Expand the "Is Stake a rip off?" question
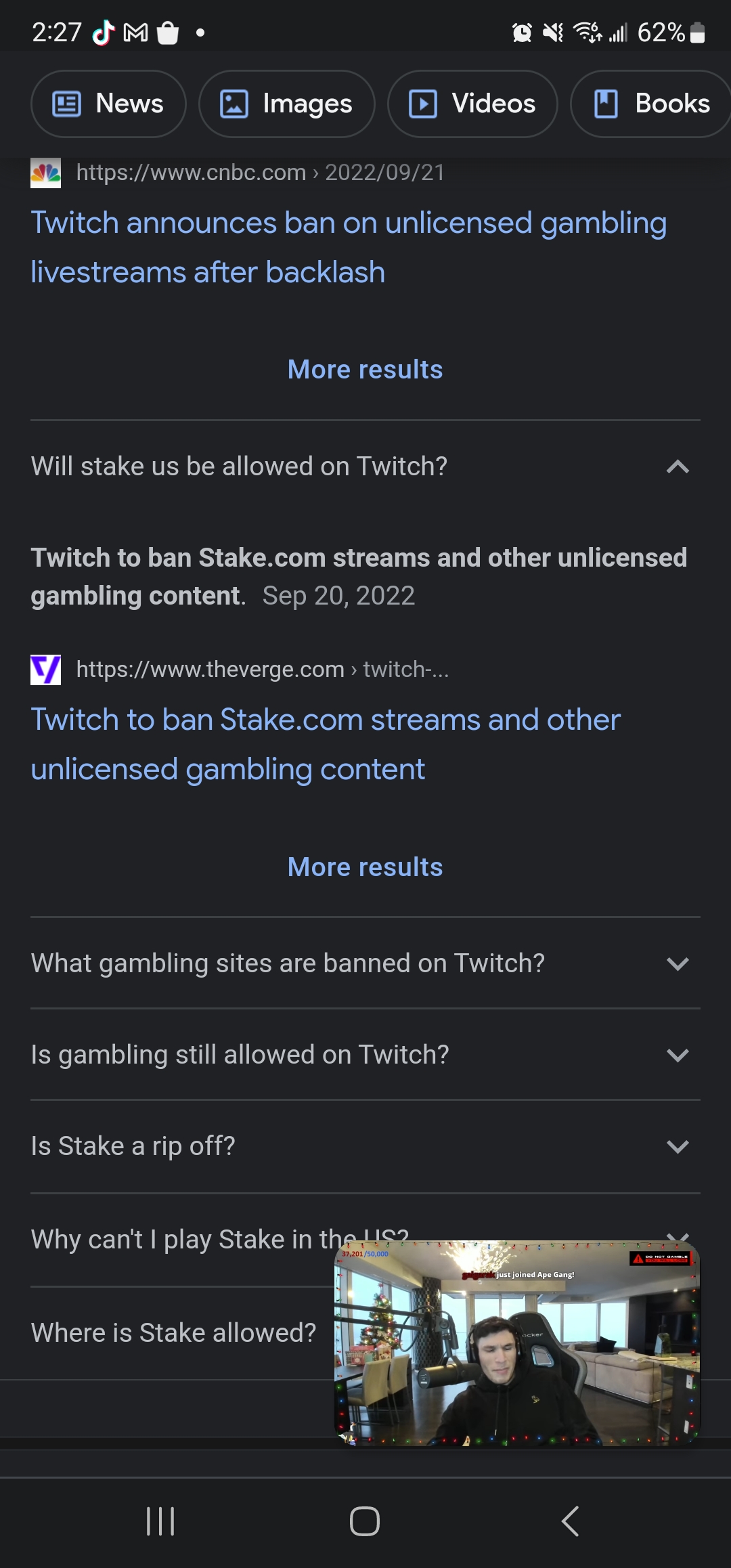Image resolution: width=731 pixels, height=1568 pixels. pyautogui.click(x=678, y=1146)
